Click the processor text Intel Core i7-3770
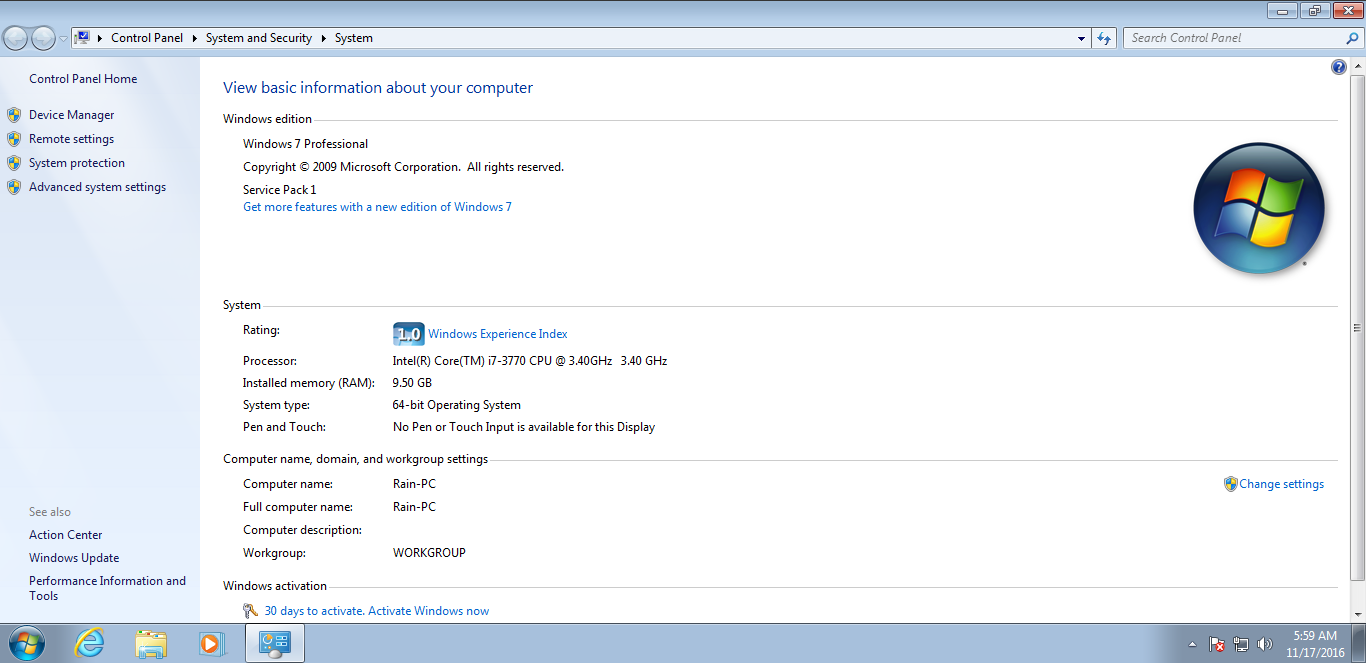The height and width of the screenshot is (663, 1366). pos(530,361)
